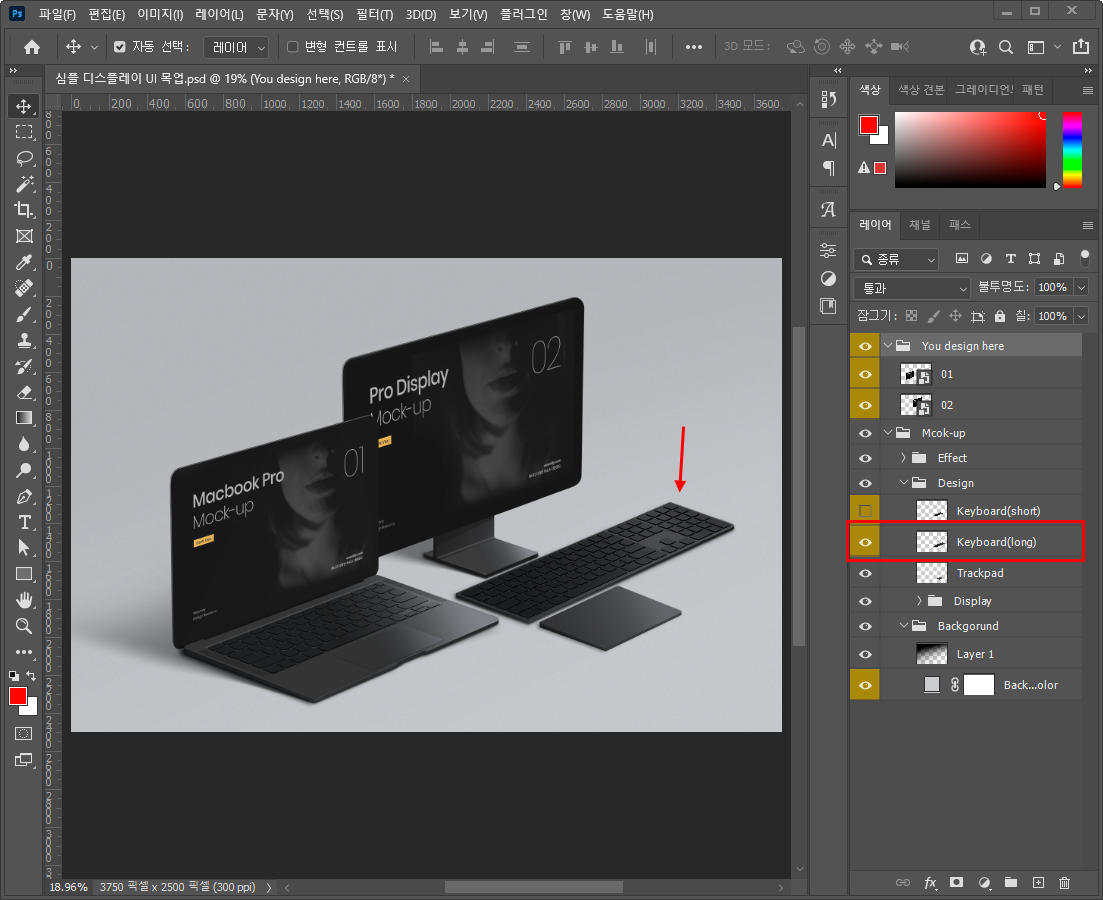Open the fill (칠) percentage dropdown arrow

click(x=1082, y=316)
